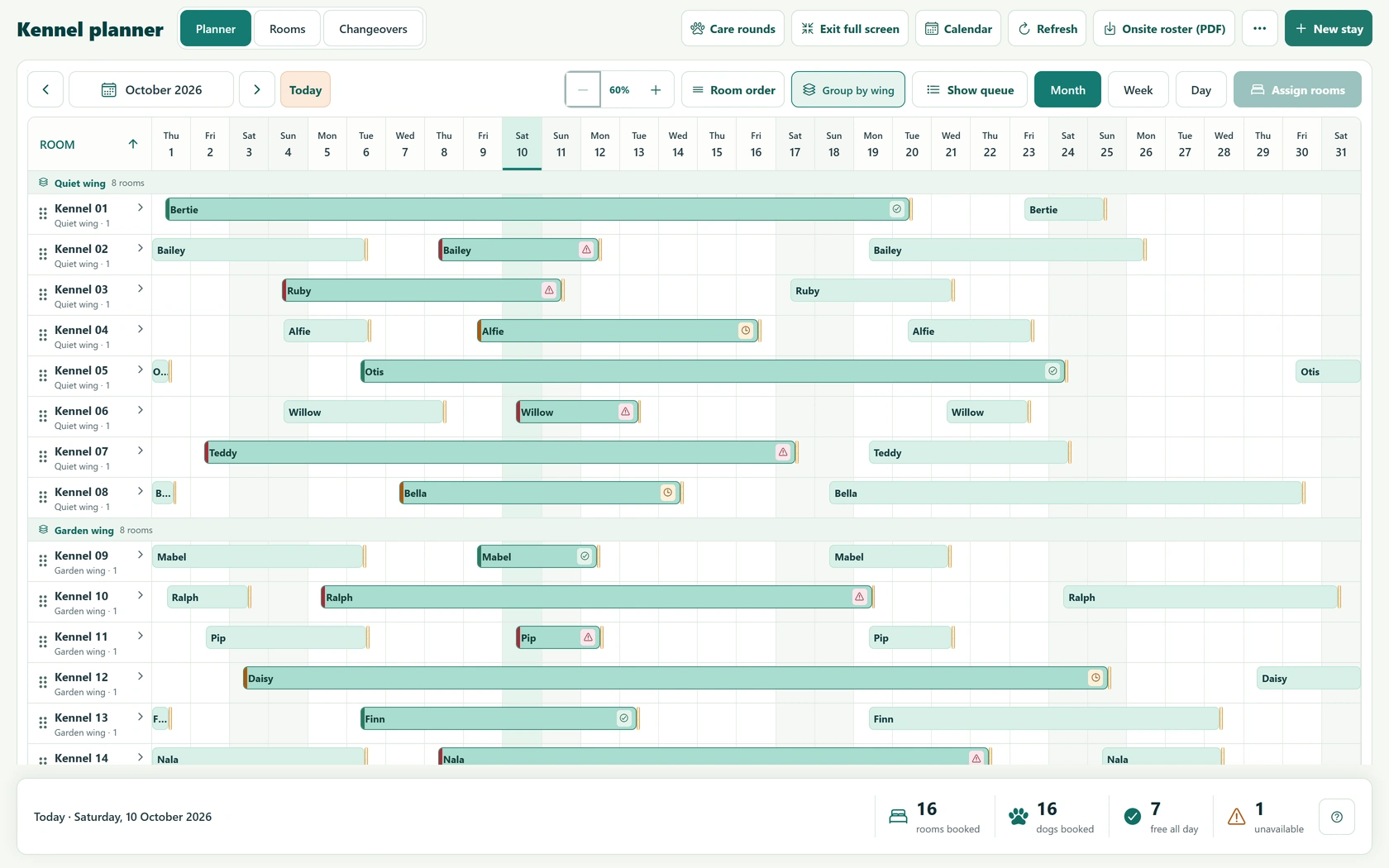The height and width of the screenshot is (868, 1389).
Task: Decrease zoom with the minus button
Action: point(583,89)
